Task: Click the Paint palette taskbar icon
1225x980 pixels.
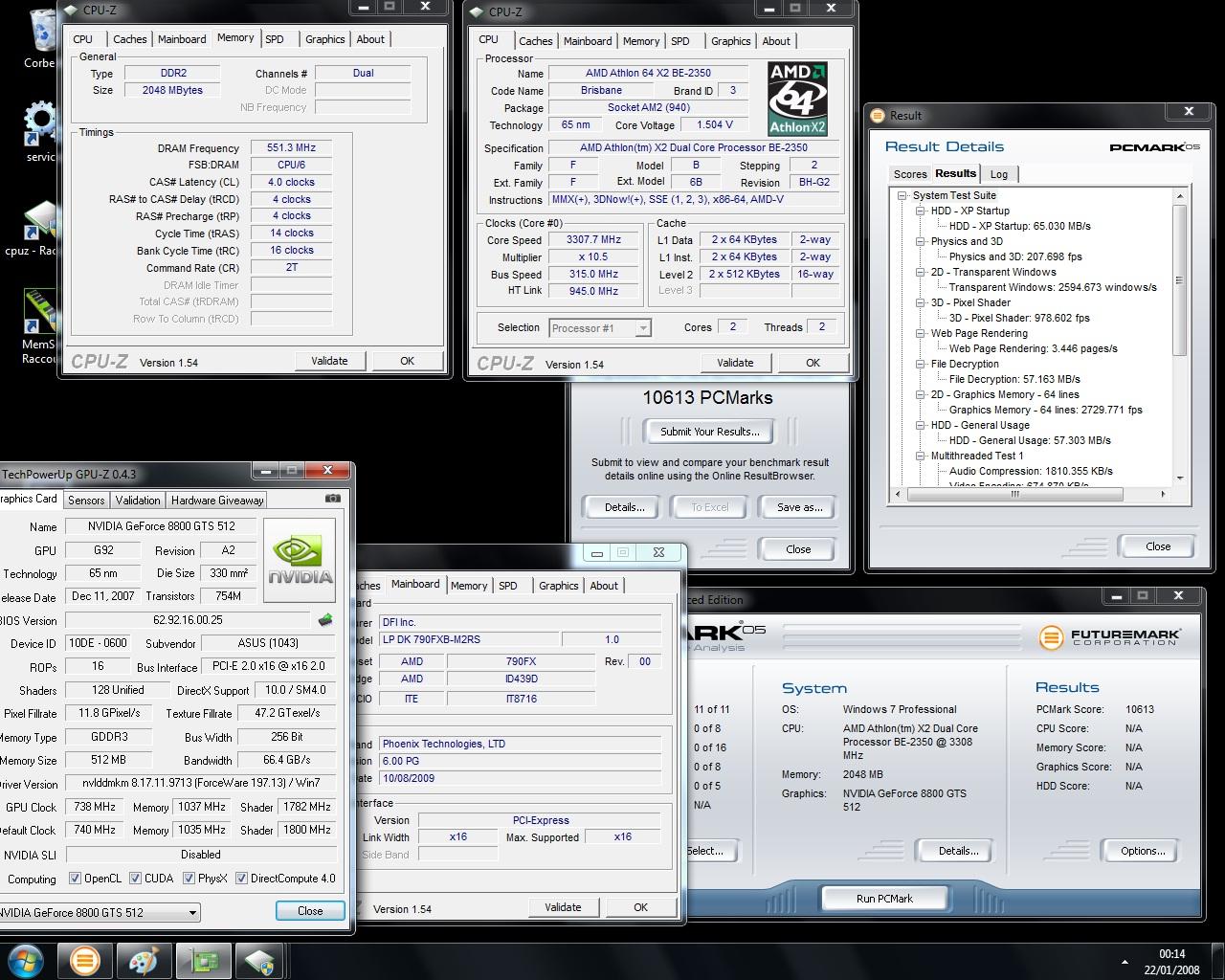Action: 144,961
